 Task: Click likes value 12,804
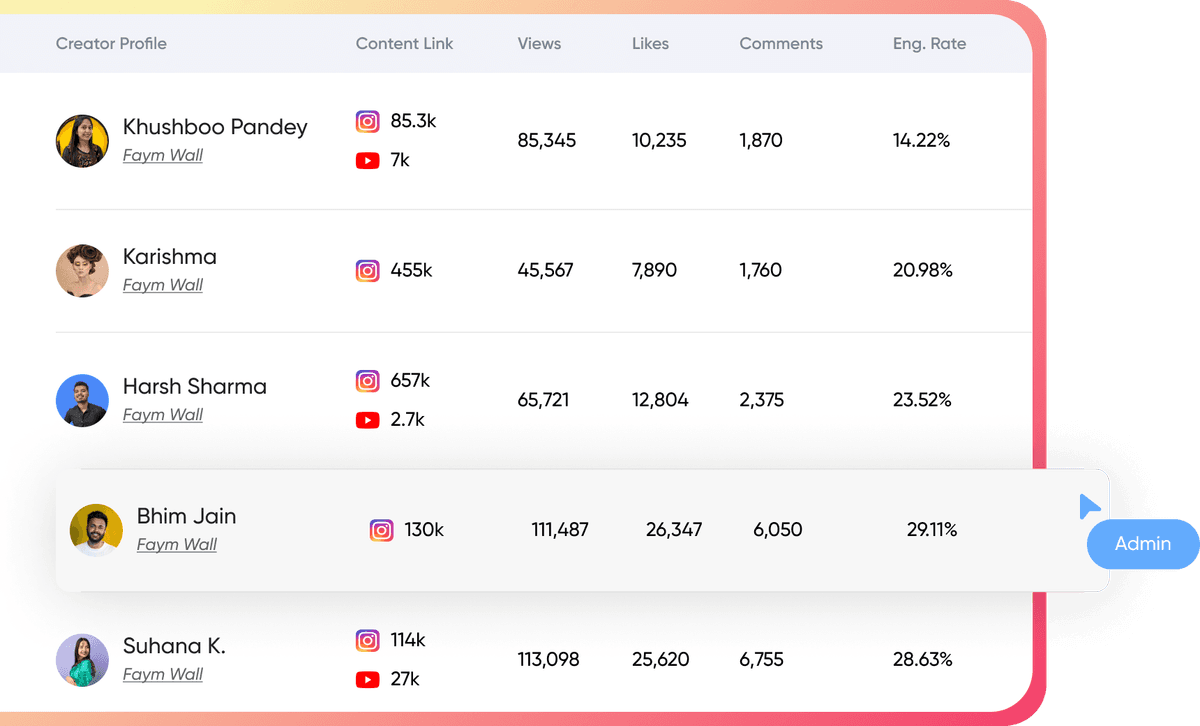pos(660,401)
